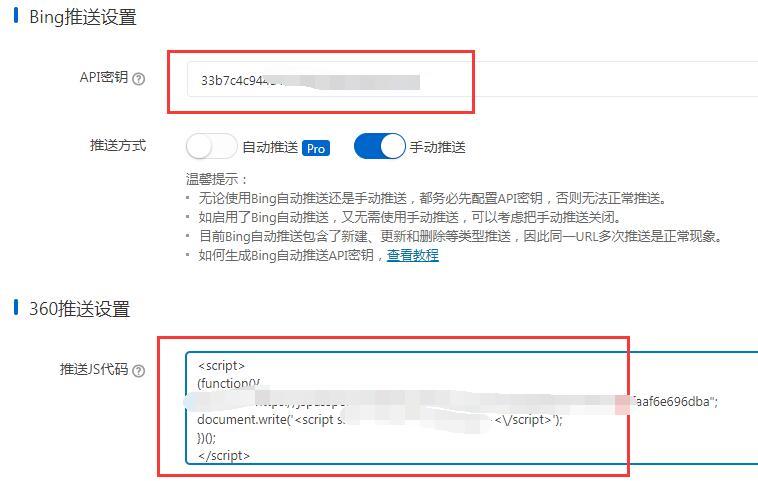The image size is (758, 481).
Task: Place cursor on the closing </script> line
Action: tap(224, 455)
